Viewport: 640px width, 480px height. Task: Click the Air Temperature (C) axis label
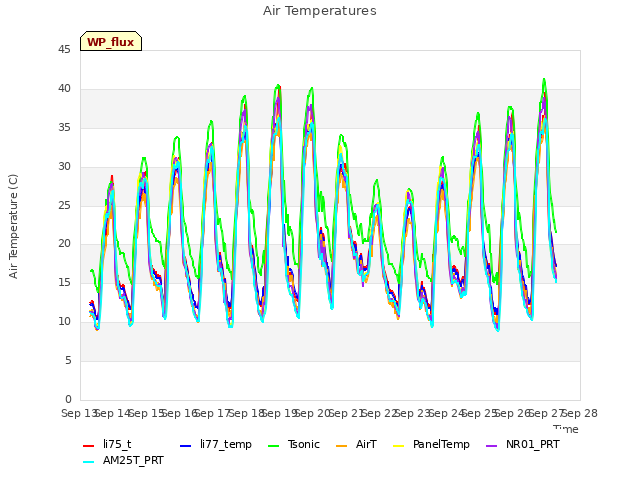(13, 226)
